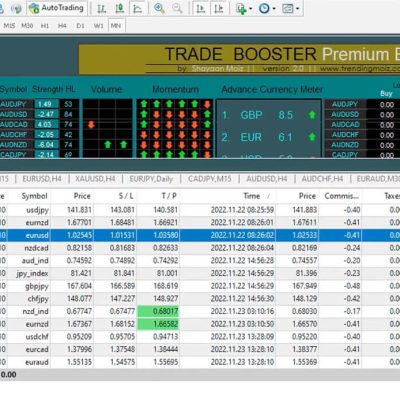Click the GBP 8.5 currency meter row

click(x=269, y=115)
